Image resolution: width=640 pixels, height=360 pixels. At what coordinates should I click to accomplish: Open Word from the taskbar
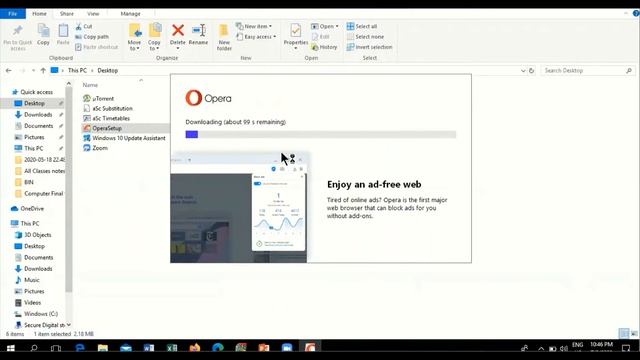coord(149,348)
